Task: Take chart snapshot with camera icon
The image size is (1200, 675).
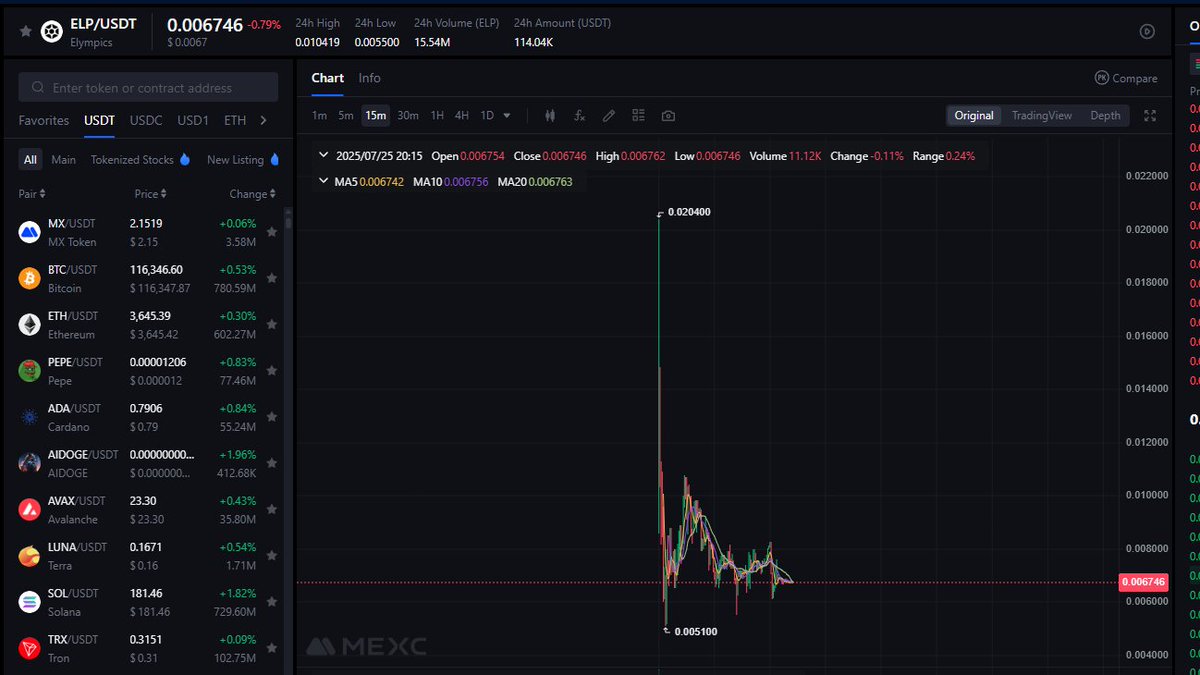Action: (668, 115)
